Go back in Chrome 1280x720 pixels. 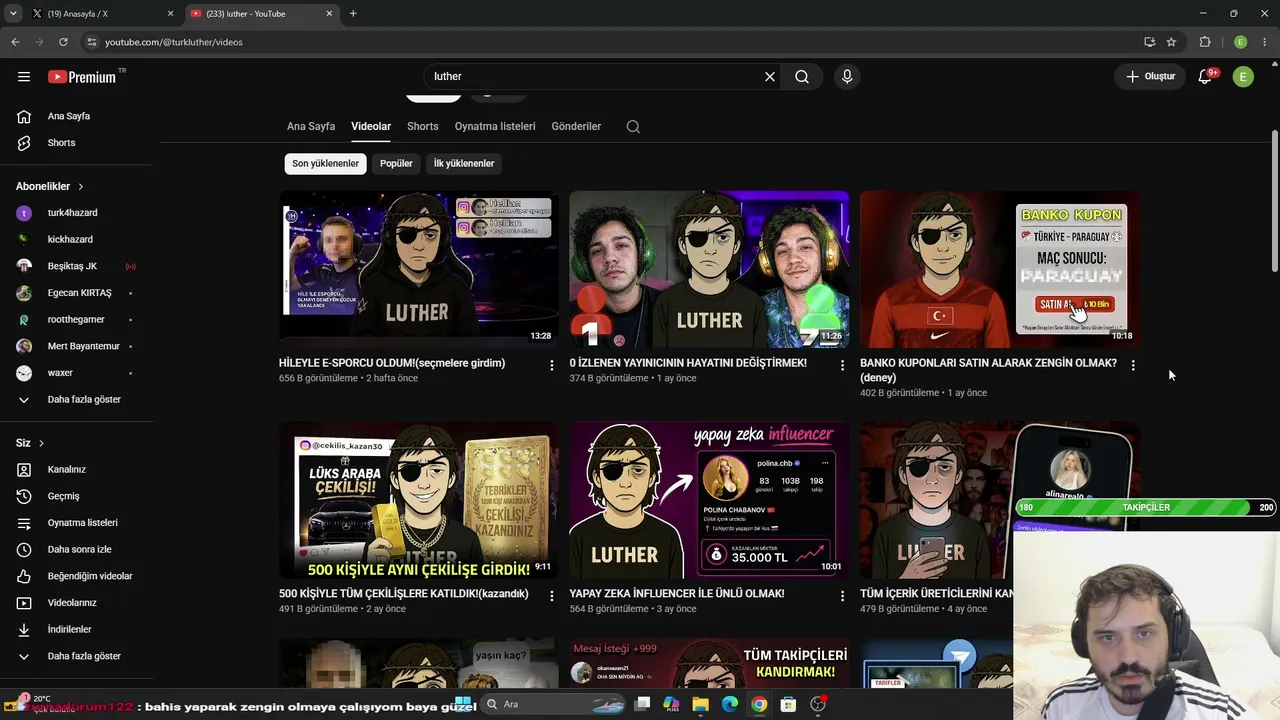pos(15,42)
